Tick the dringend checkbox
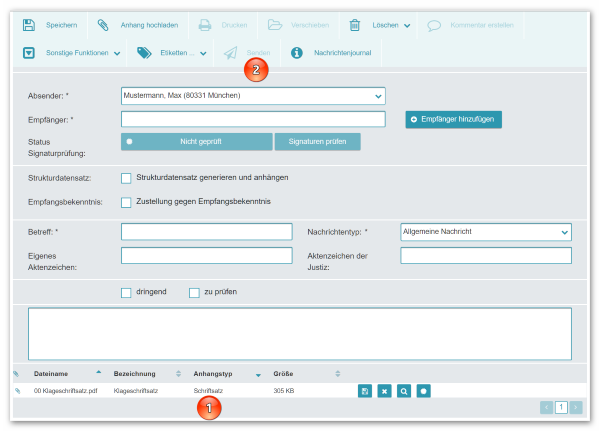The width and height of the screenshot is (600, 431). 126,293
